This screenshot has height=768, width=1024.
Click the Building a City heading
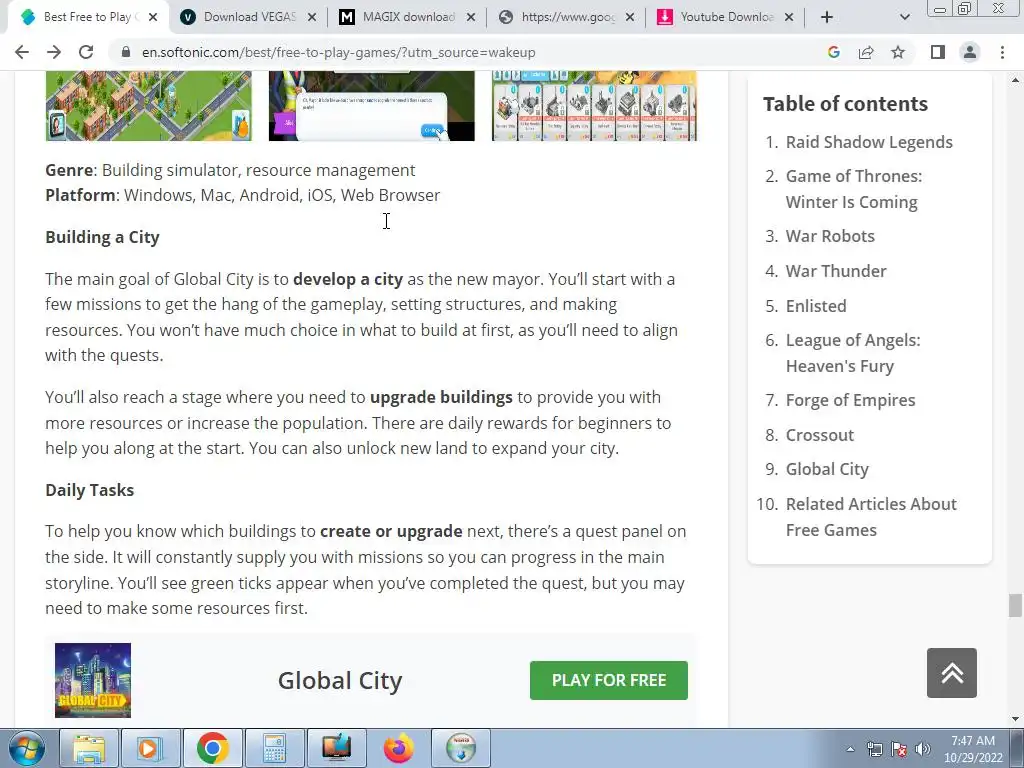point(103,237)
